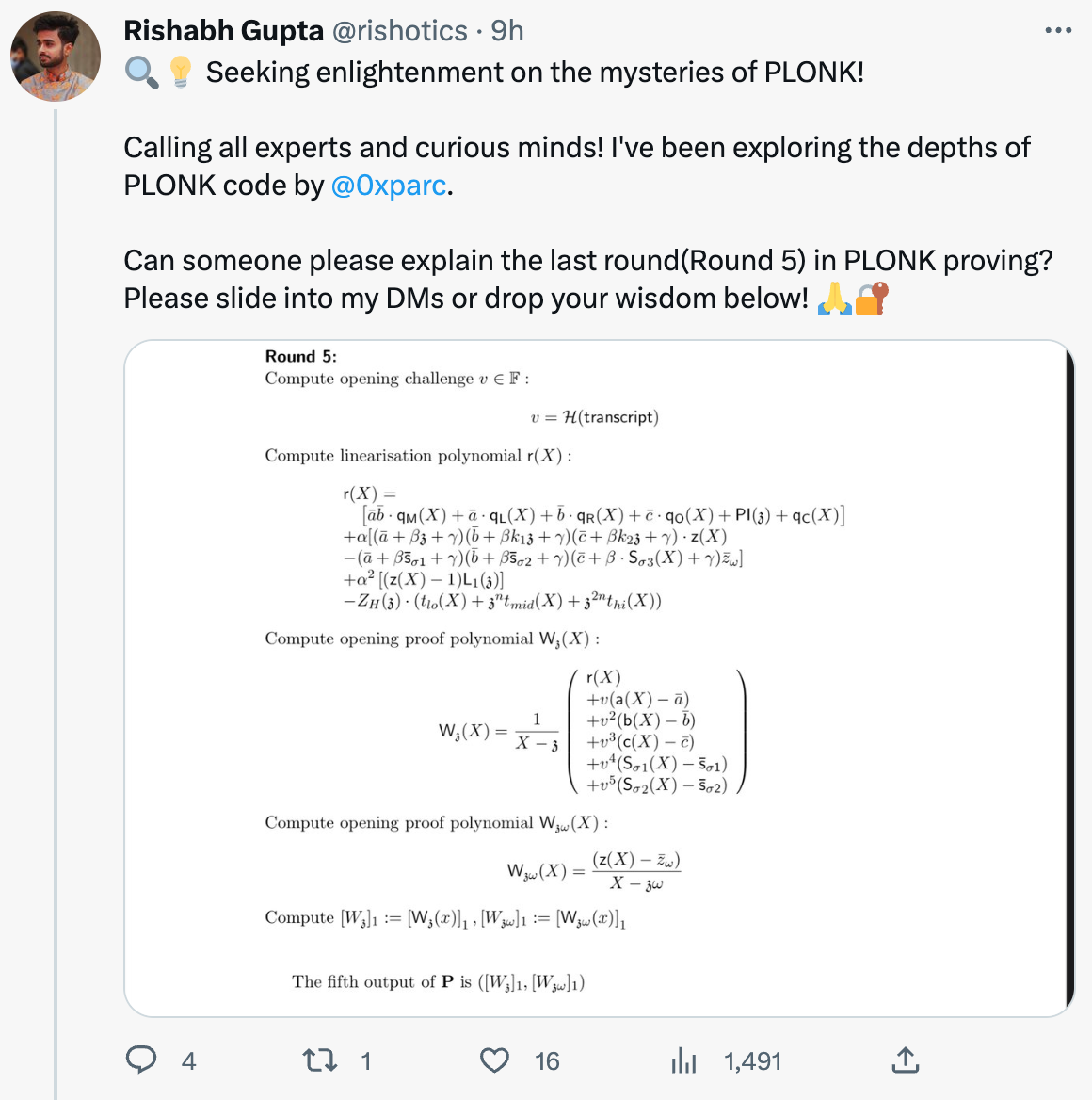This screenshot has height=1100, width=1092.
Task: Click the magnifying glass emoji in the tweet
Action: (x=141, y=72)
